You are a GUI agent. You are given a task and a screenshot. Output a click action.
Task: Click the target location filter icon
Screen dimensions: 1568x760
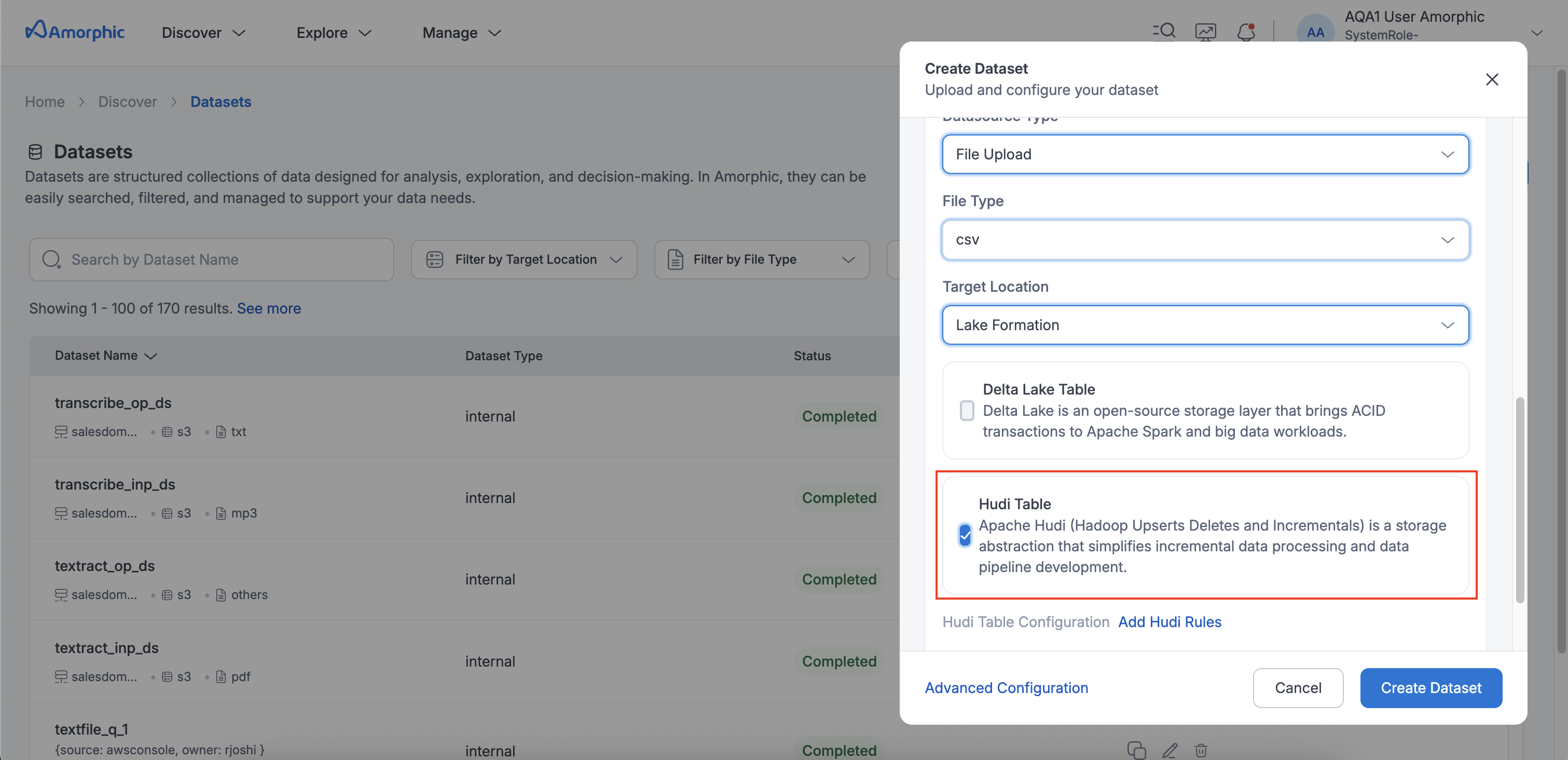pyautogui.click(x=435, y=260)
